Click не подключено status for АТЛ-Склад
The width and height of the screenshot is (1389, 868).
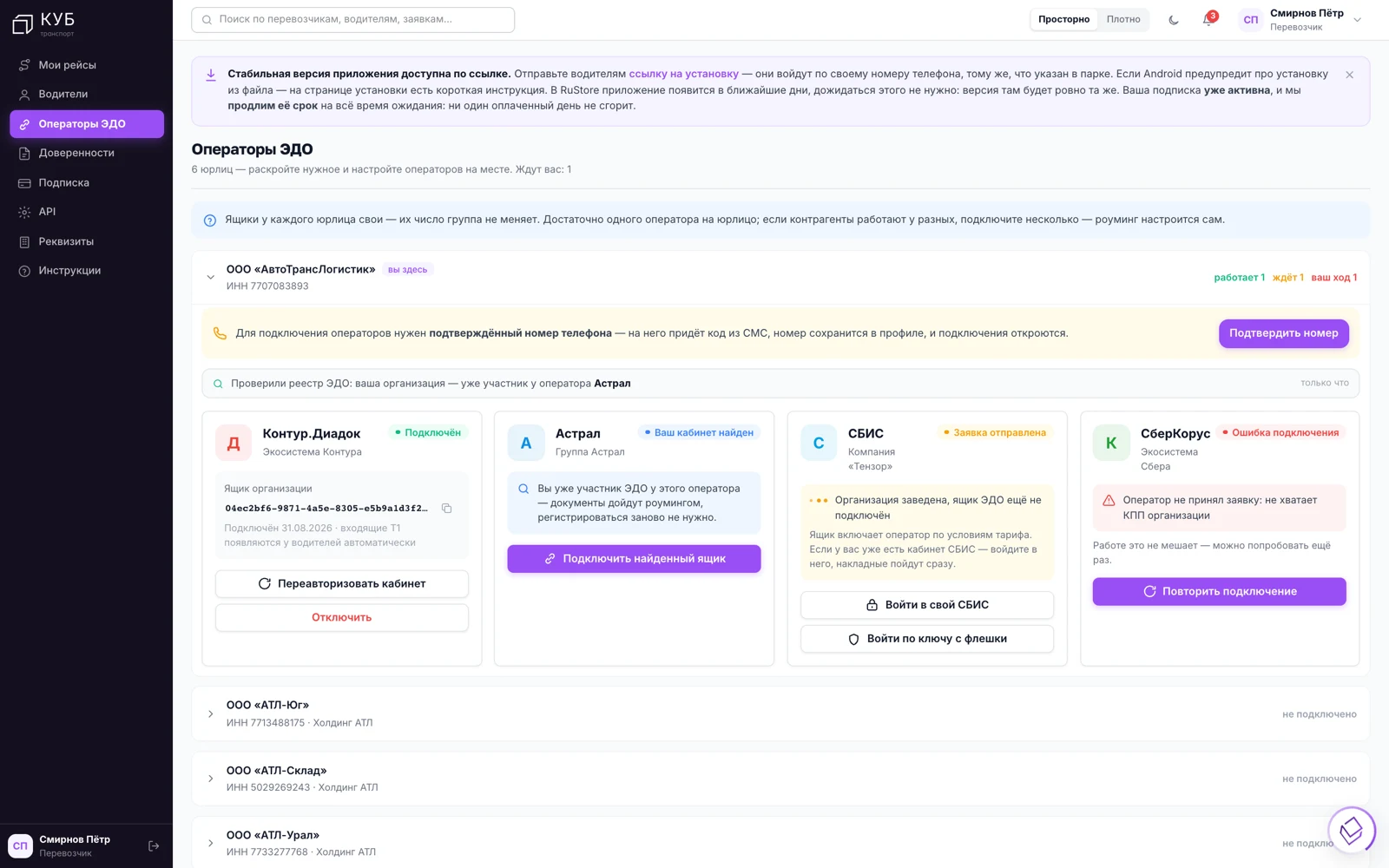tap(1320, 779)
